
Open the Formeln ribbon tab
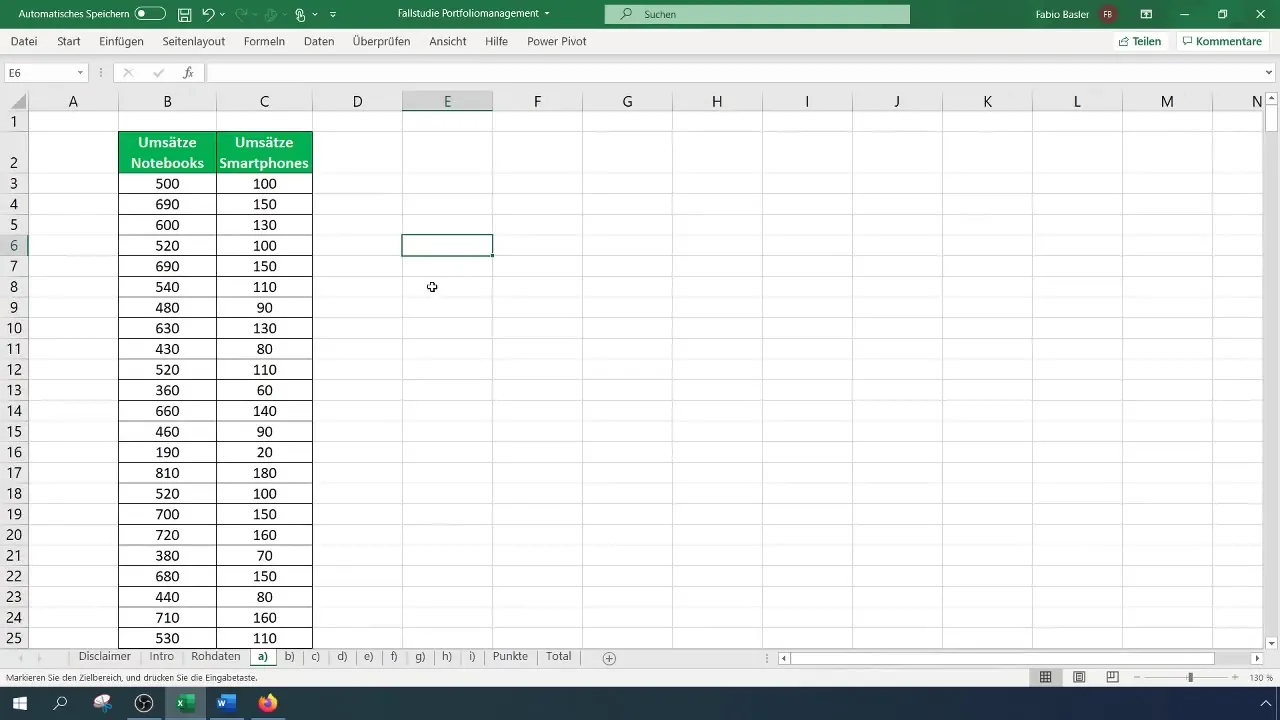coord(264,41)
